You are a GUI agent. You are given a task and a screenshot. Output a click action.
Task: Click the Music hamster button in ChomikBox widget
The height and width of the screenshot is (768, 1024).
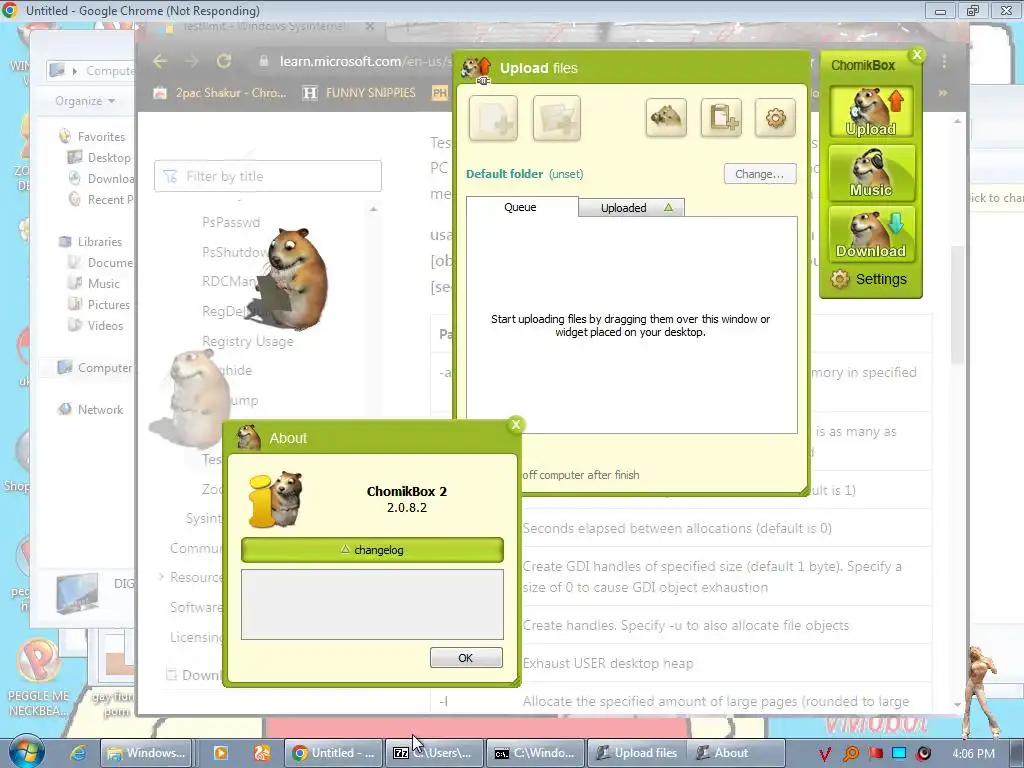[x=871, y=173]
